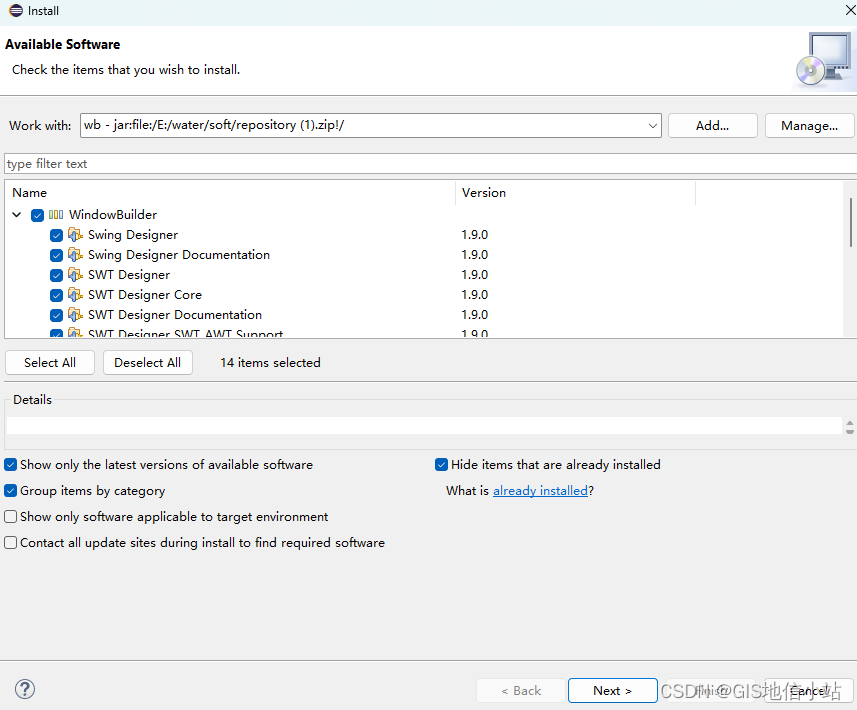The image size is (857, 710).
Task: Enable Show only software applicable to target environment
Action: tap(10, 517)
